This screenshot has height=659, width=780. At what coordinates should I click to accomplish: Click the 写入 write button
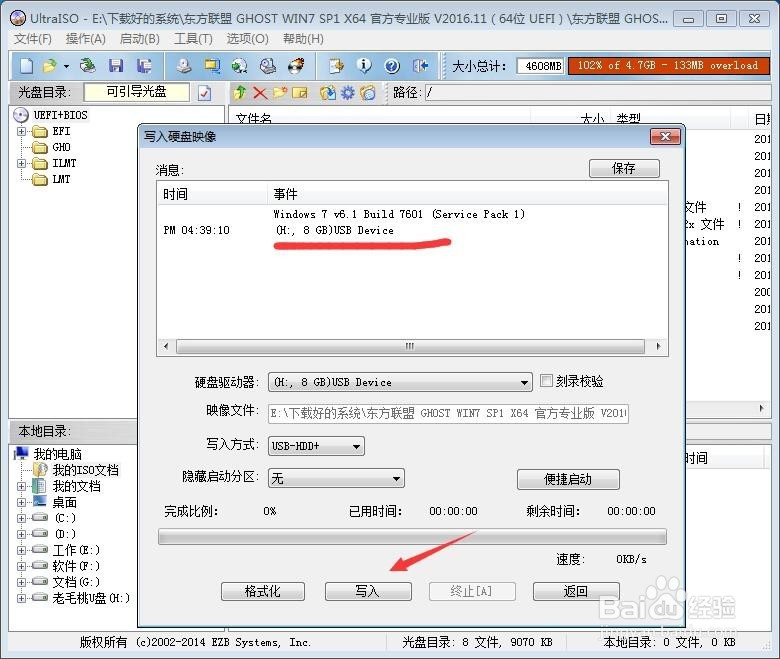pos(368,591)
